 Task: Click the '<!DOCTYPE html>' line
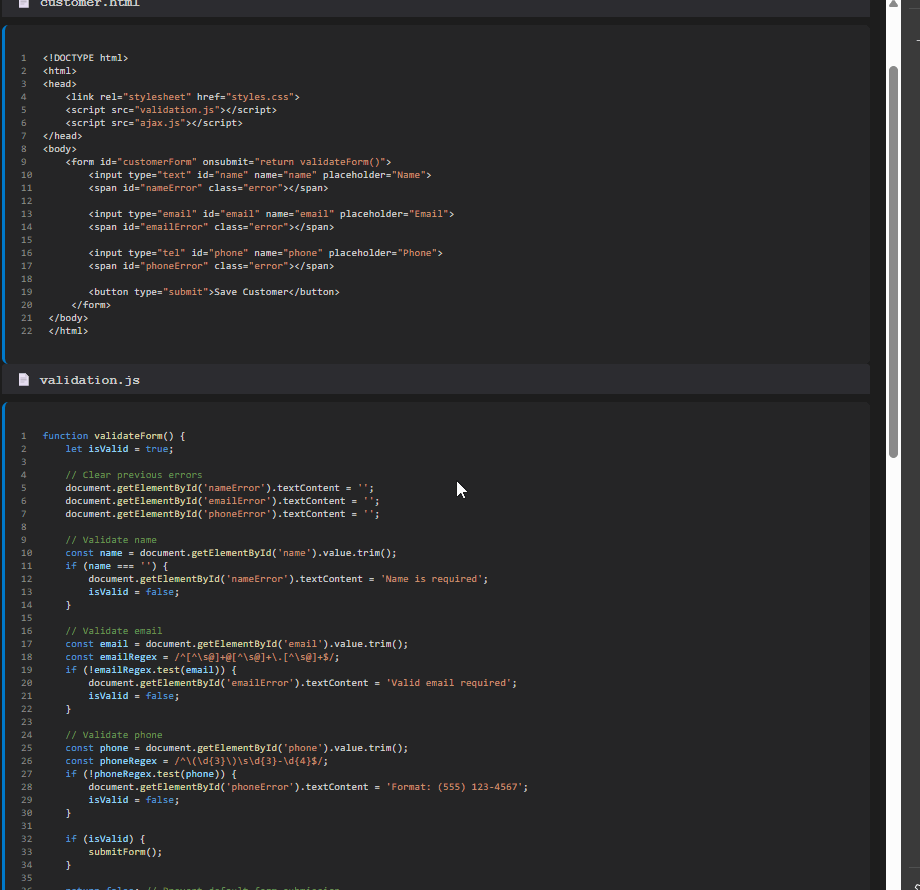[x=85, y=57]
